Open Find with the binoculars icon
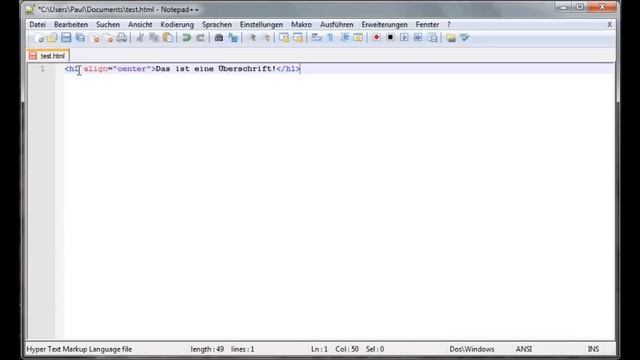Image resolution: width=640 pixels, height=360 pixels. pyautogui.click(x=219, y=38)
